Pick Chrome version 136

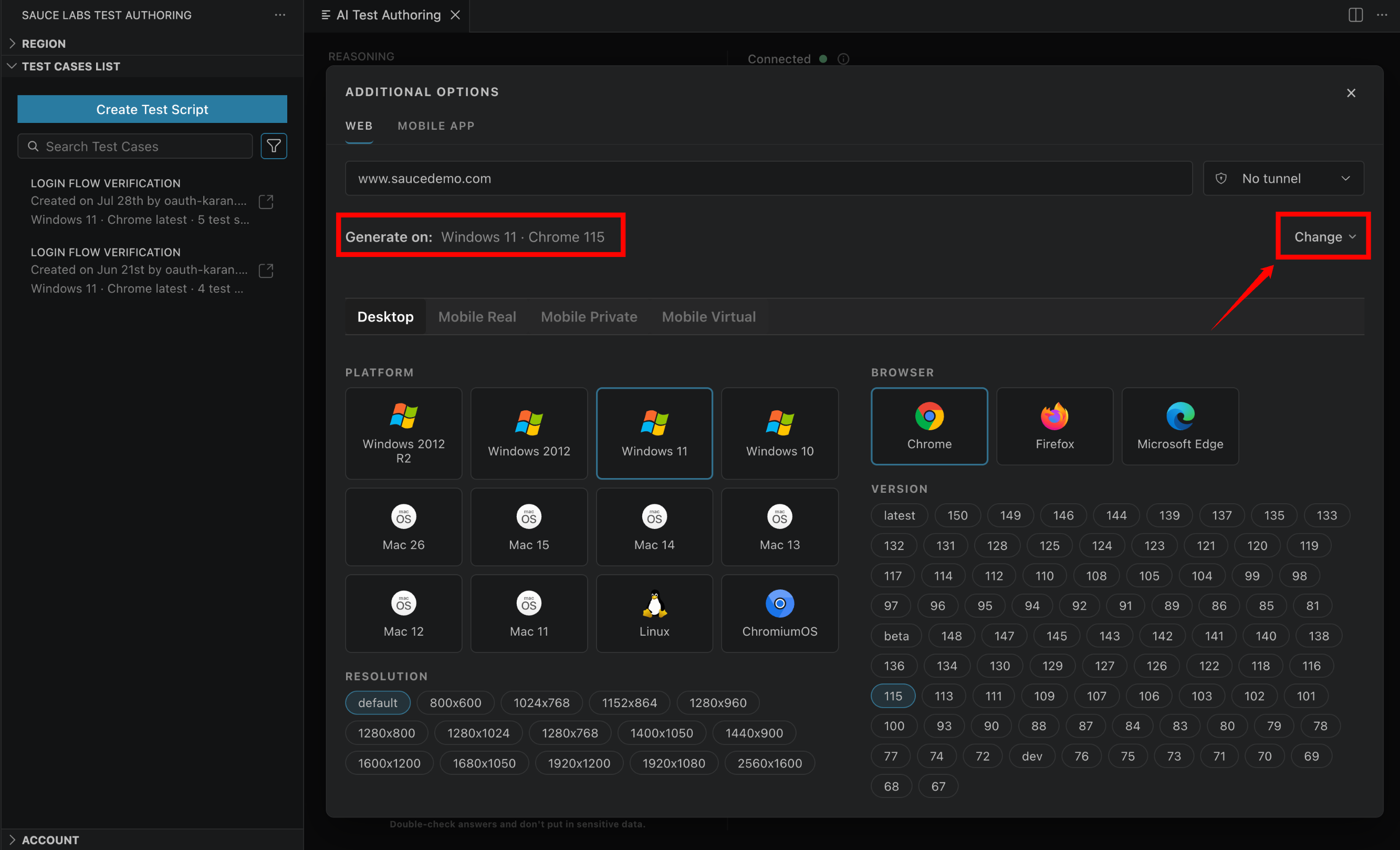point(894,665)
